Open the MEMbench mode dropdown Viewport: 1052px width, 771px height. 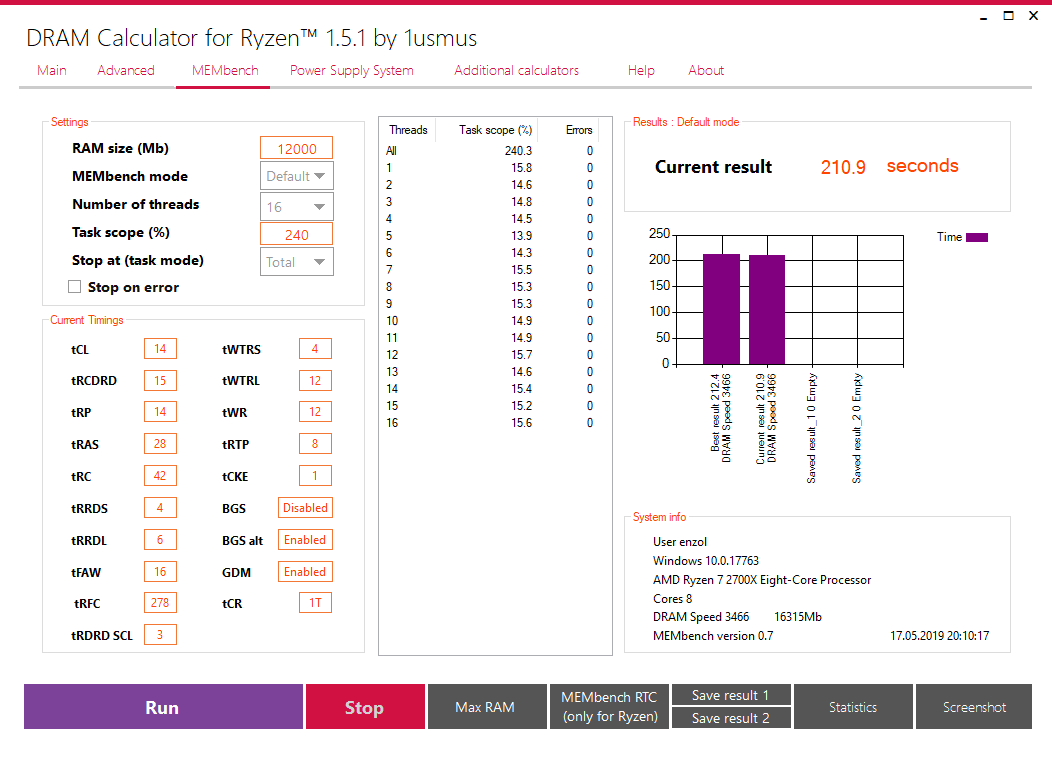(297, 176)
